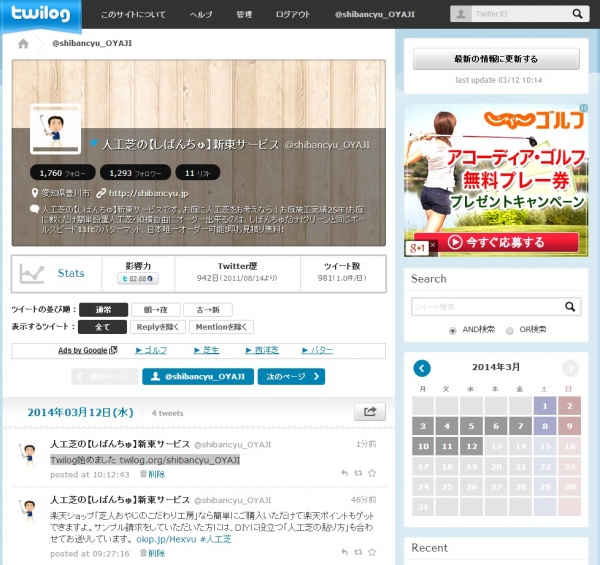Open @shibancyu_OYAJI in top navigation
The height and width of the screenshot is (565, 600).
(x=375, y=15)
